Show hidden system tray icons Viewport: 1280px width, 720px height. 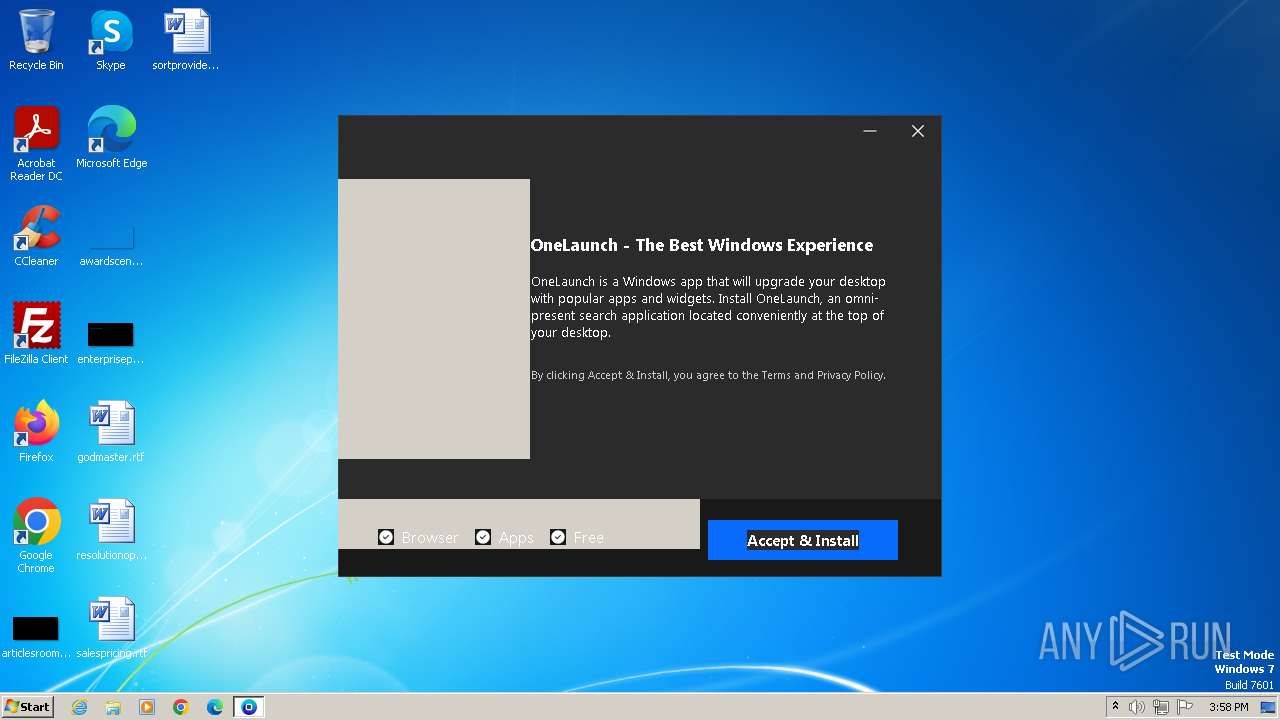[1115, 707]
